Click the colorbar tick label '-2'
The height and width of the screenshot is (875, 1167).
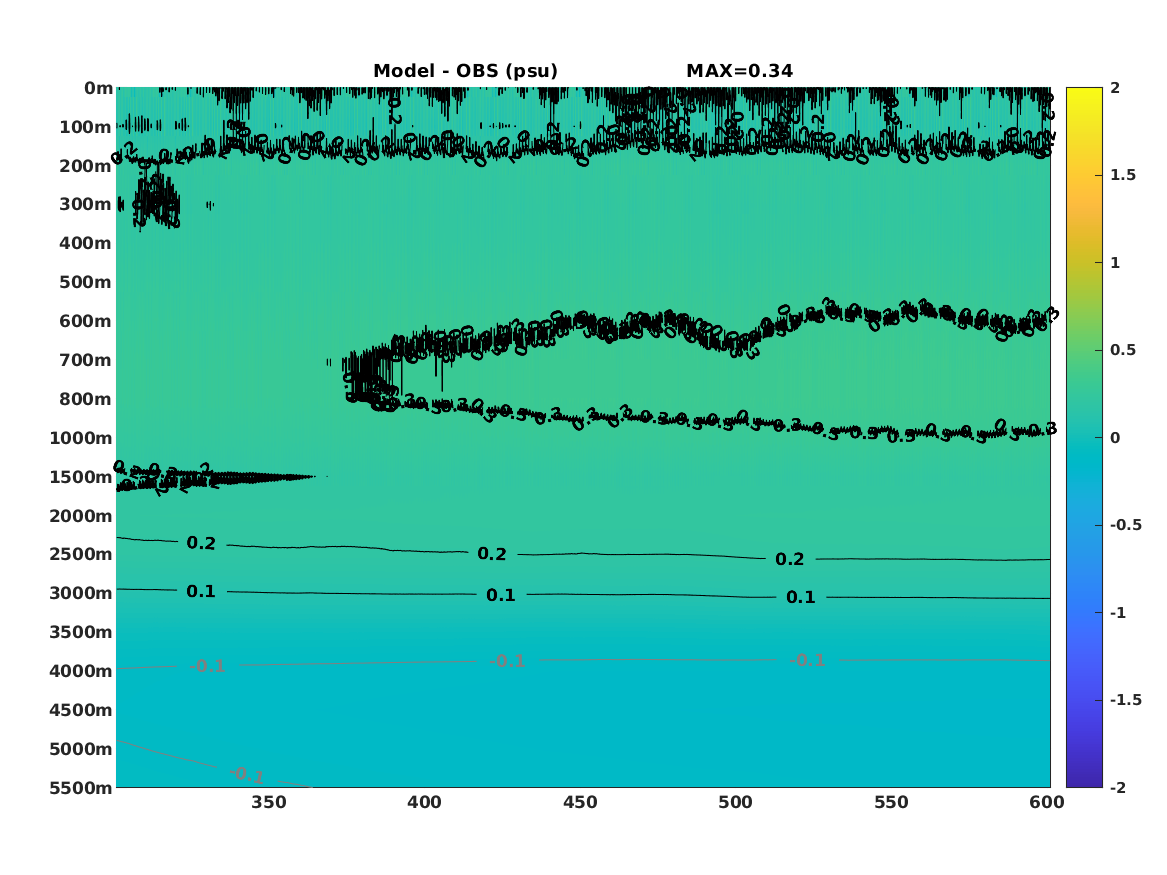tap(1118, 787)
